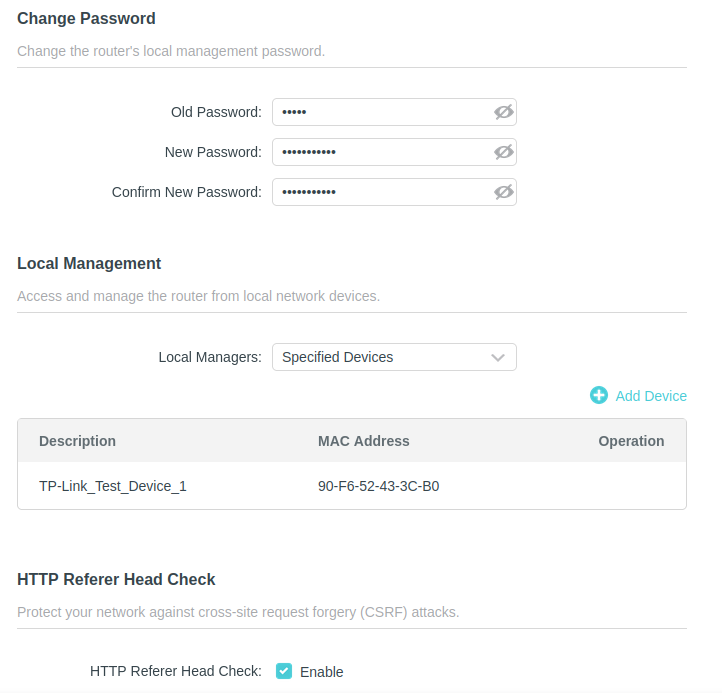Uncheck the HTTP Referer Head Check checkbox
The height and width of the screenshot is (693, 722).
click(284, 671)
